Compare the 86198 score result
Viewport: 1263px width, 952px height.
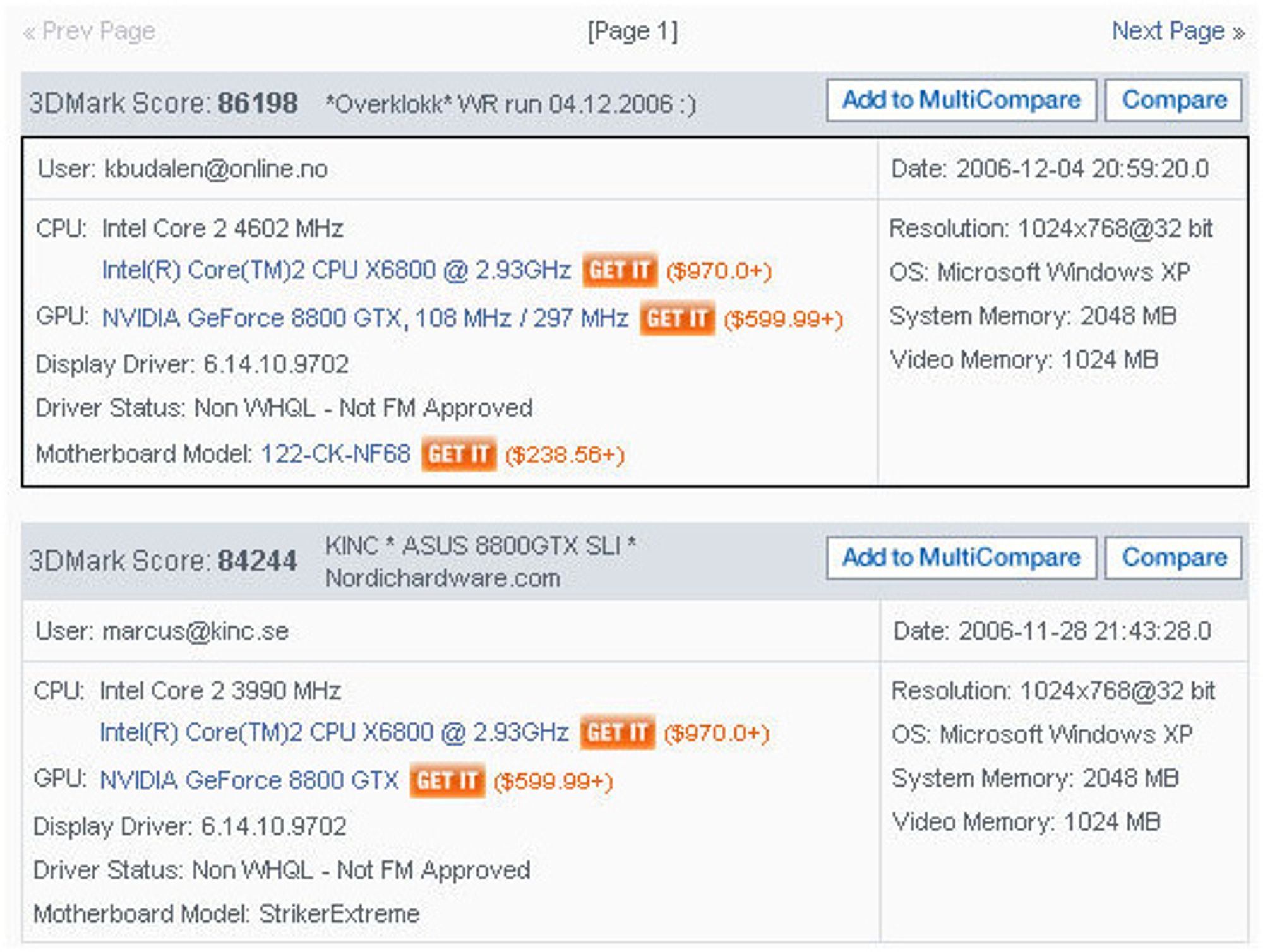(1173, 100)
